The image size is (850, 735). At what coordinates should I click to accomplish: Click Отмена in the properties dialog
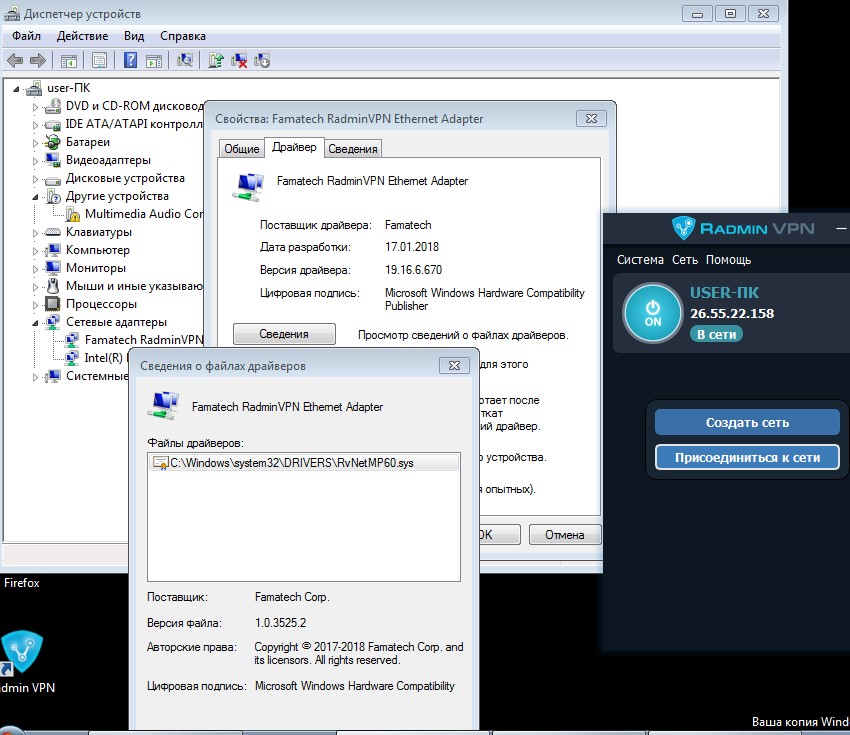coord(565,535)
